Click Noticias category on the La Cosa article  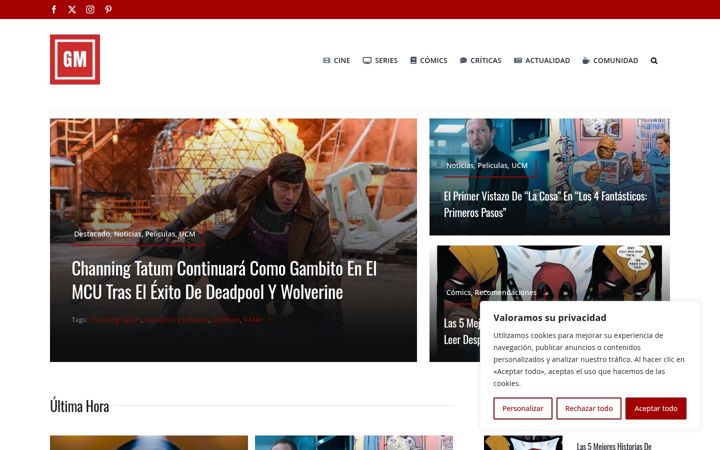point(460,165)
